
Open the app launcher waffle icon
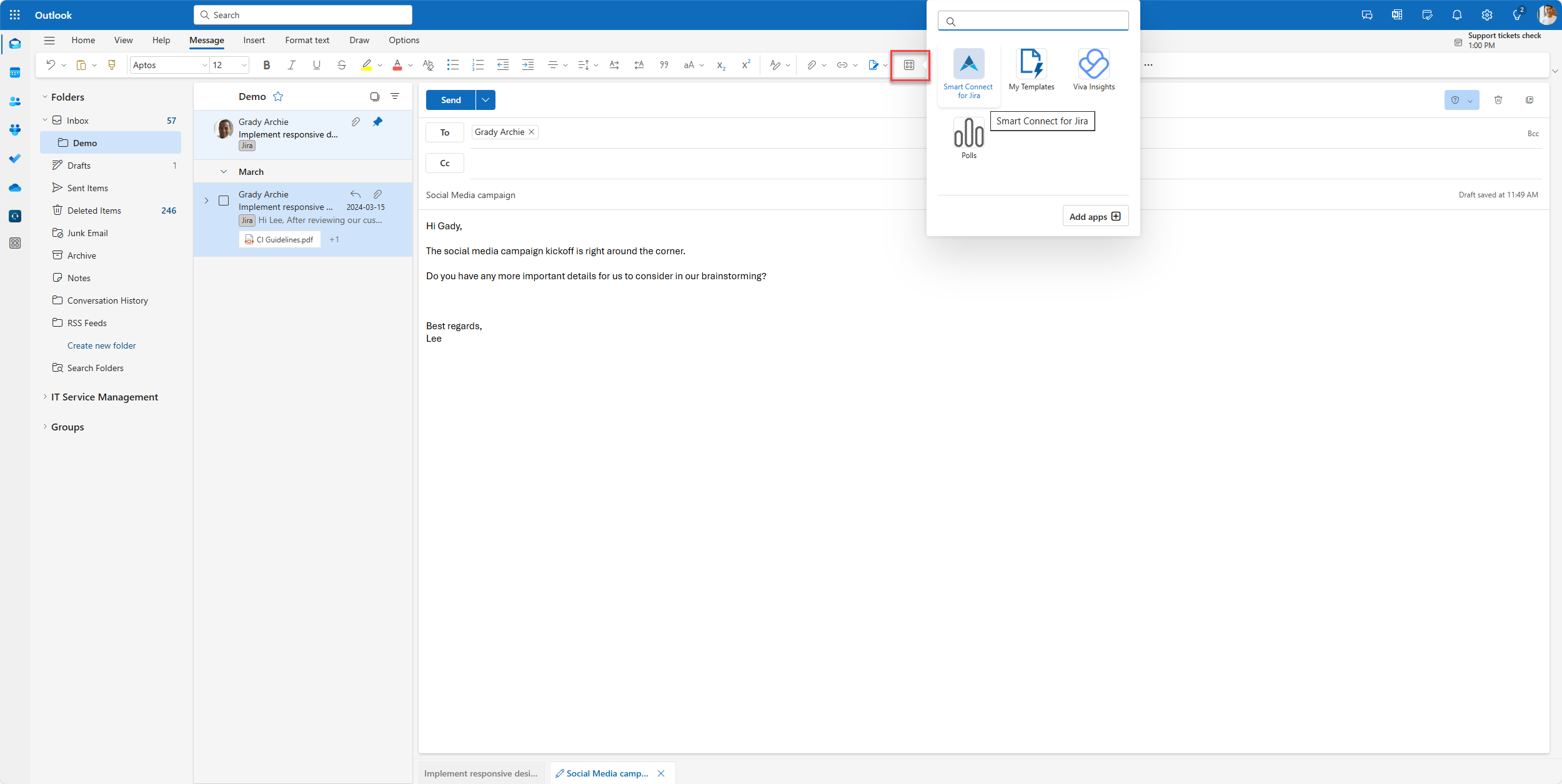coord(15,15)
